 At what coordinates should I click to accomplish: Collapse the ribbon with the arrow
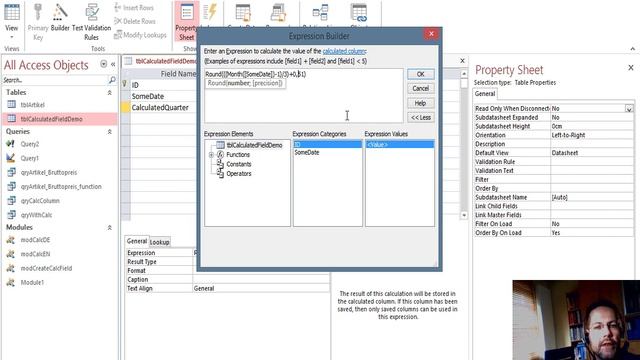pyautogui.click(x=633, y=49)
